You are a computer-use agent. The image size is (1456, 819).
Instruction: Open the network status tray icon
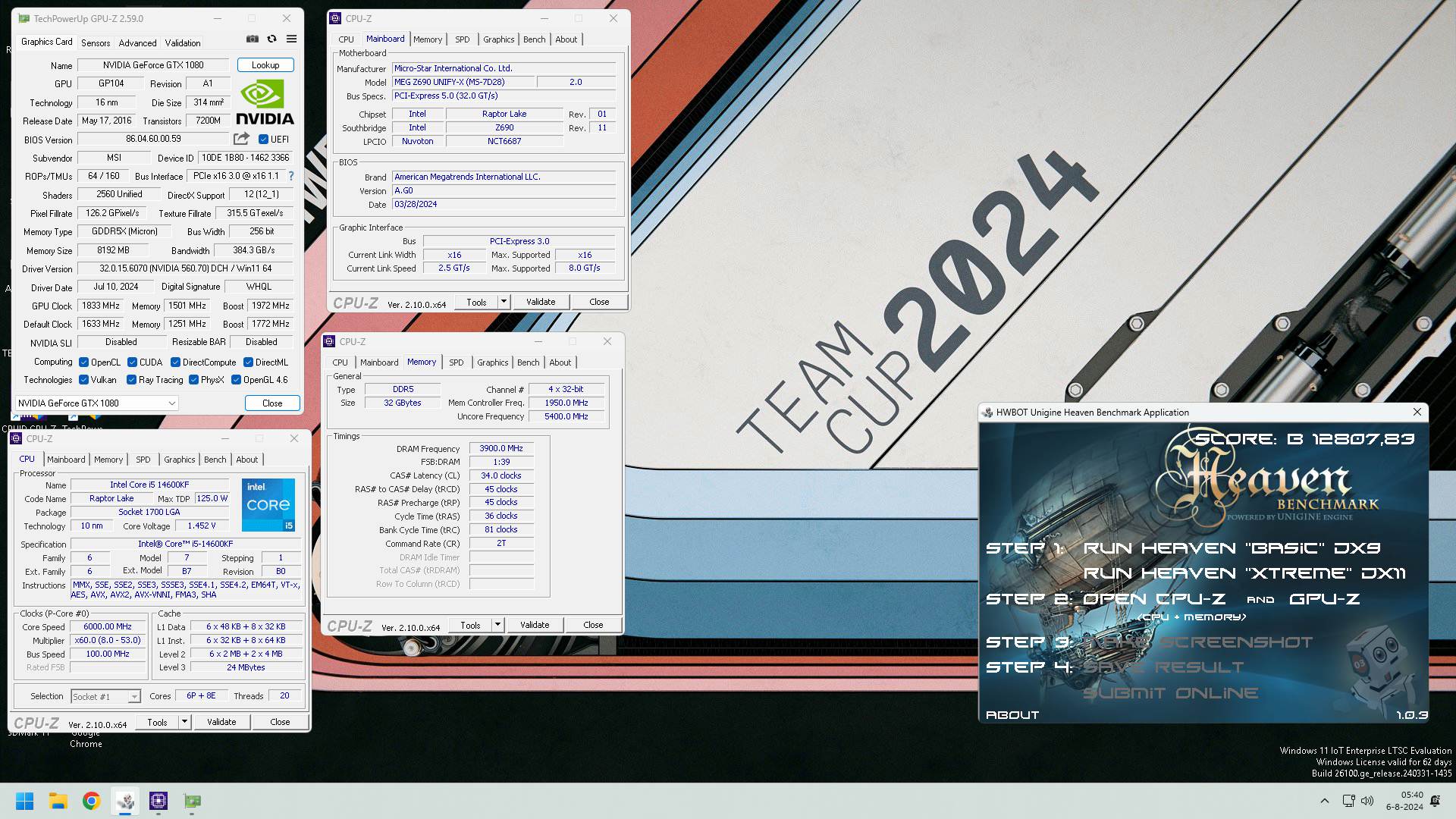pos(1348,801)
